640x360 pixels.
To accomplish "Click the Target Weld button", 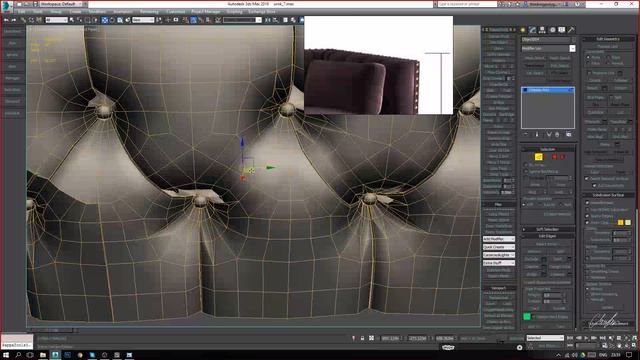I will [x=560, y=267].
